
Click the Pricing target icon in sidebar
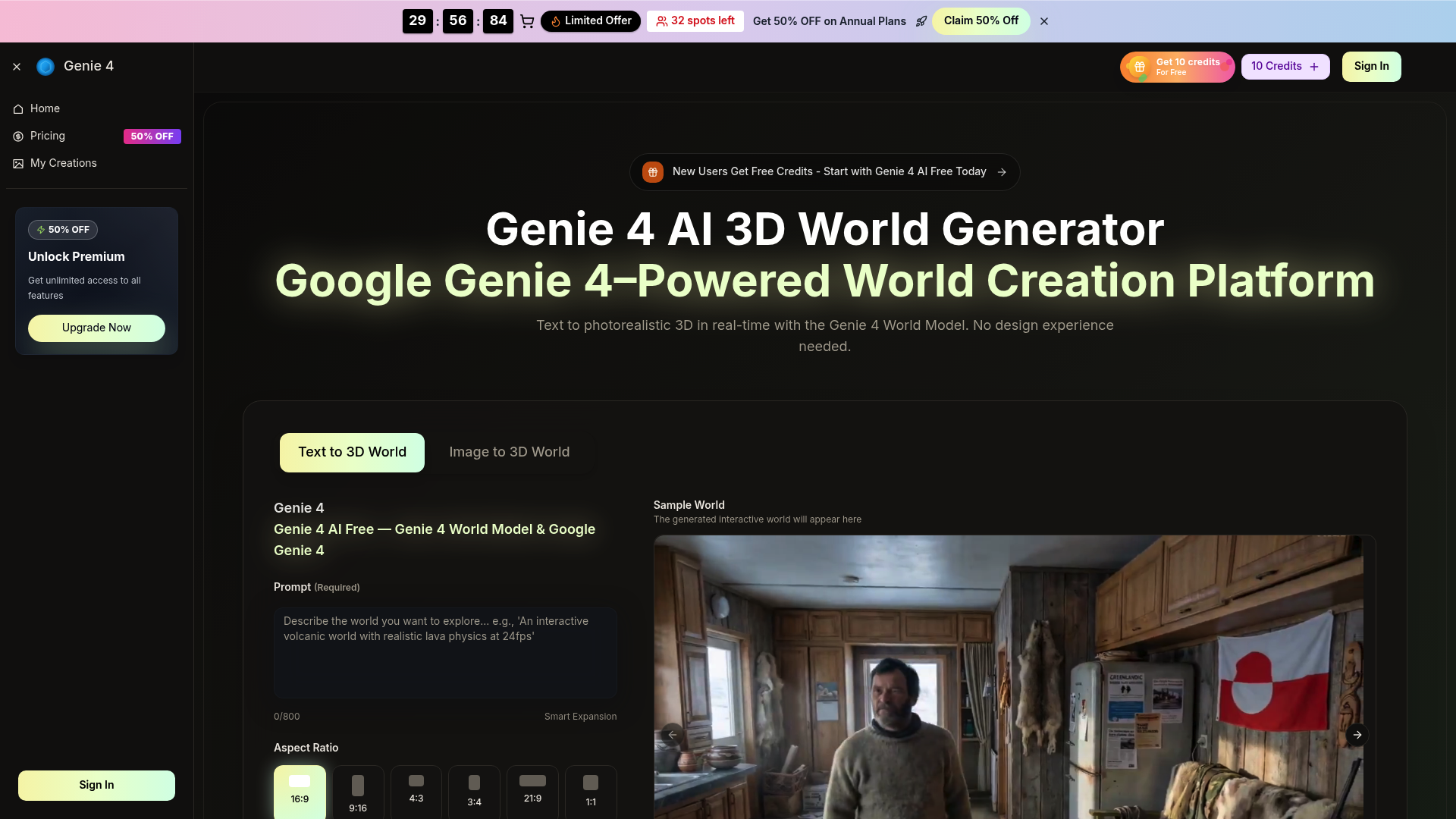pos(17,136)
